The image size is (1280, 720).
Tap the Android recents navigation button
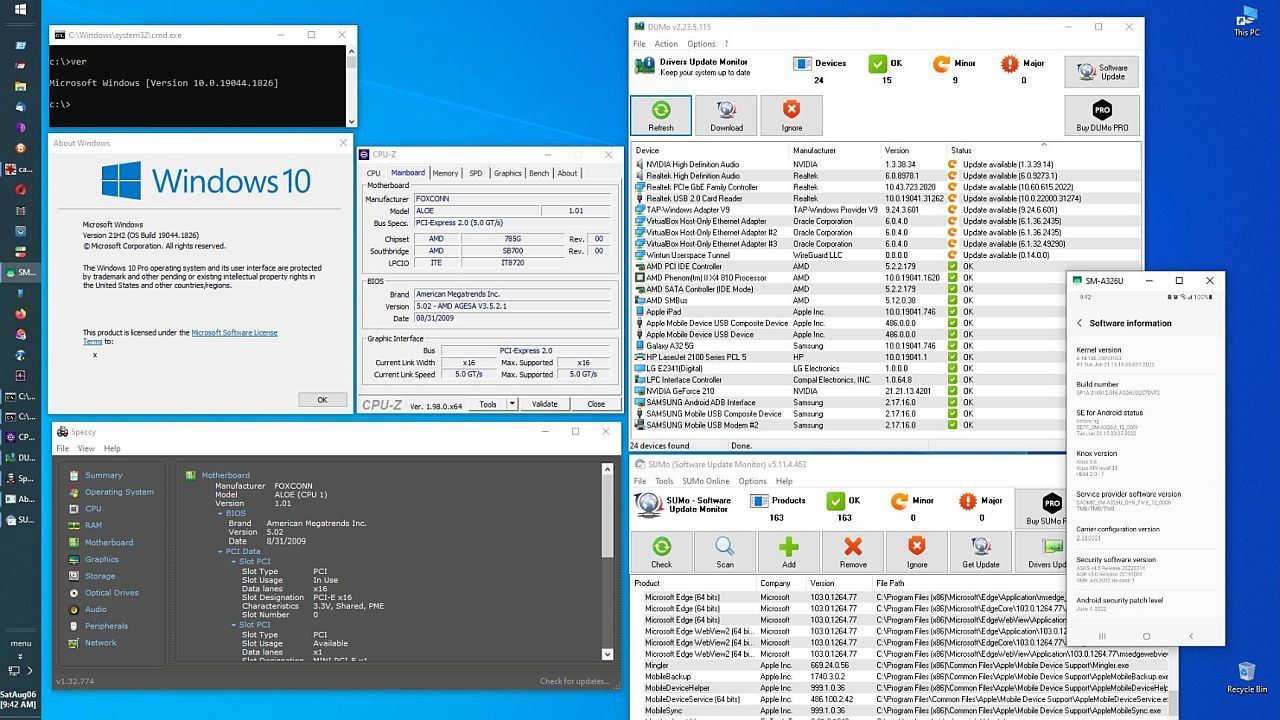point(1102,636)
